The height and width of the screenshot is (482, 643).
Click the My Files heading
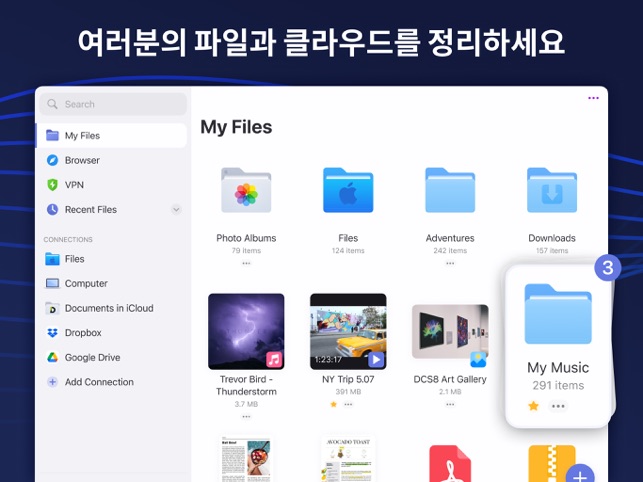pos(236,127)
